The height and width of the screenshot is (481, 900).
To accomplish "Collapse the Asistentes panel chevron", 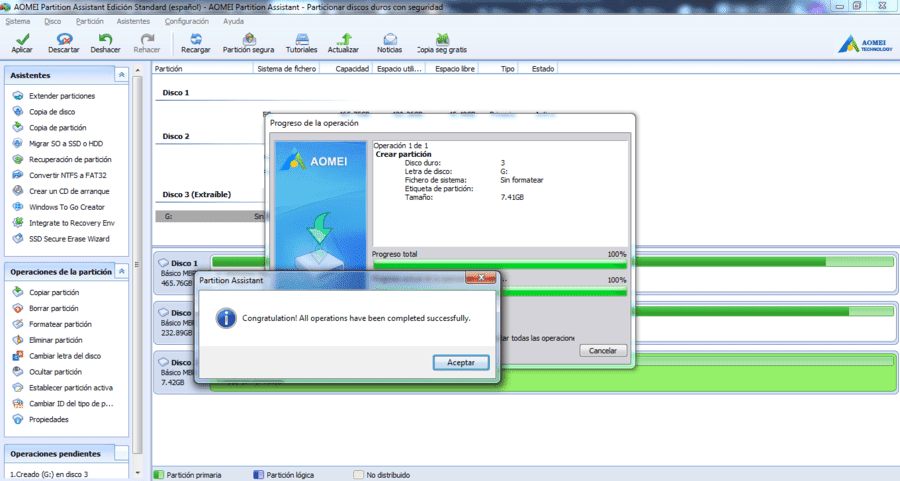I will point(121,75).
